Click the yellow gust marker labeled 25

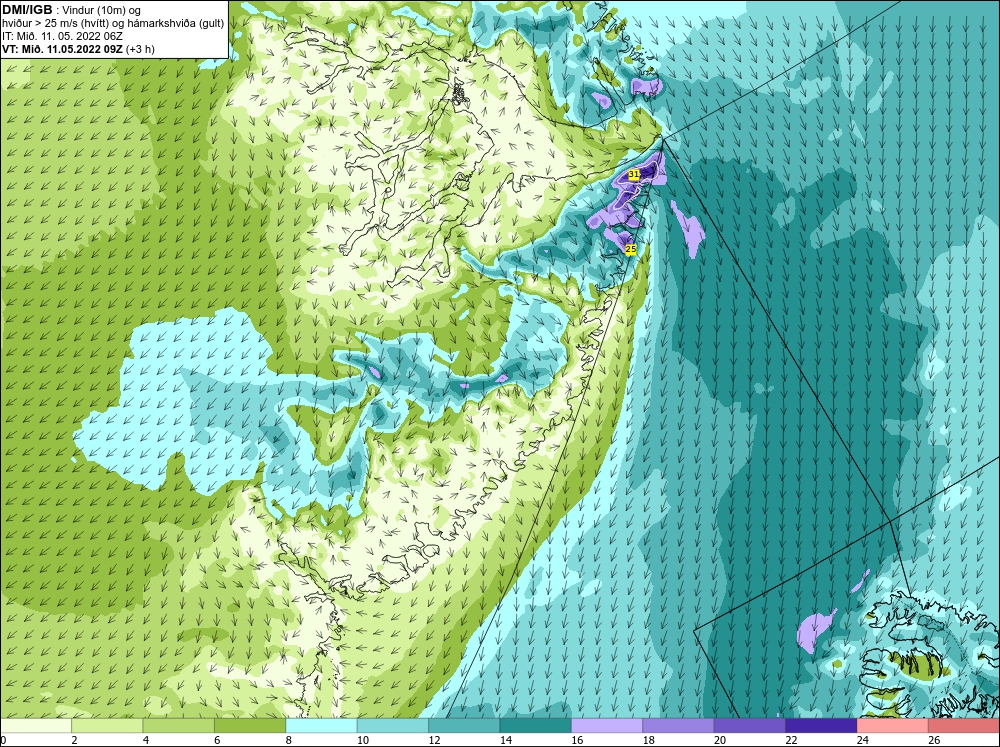click(631, 249)
